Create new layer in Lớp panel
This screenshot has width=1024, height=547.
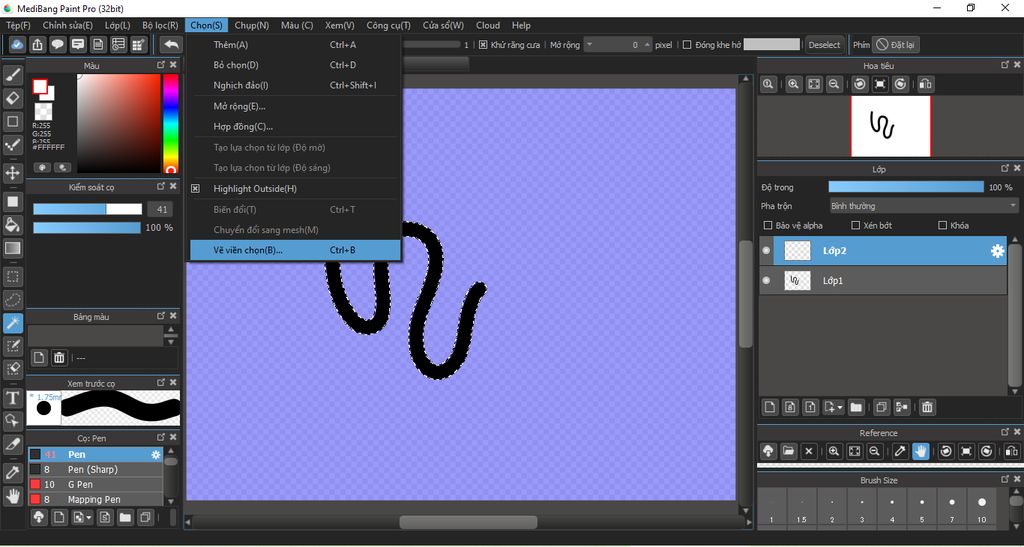pos(770,407)
